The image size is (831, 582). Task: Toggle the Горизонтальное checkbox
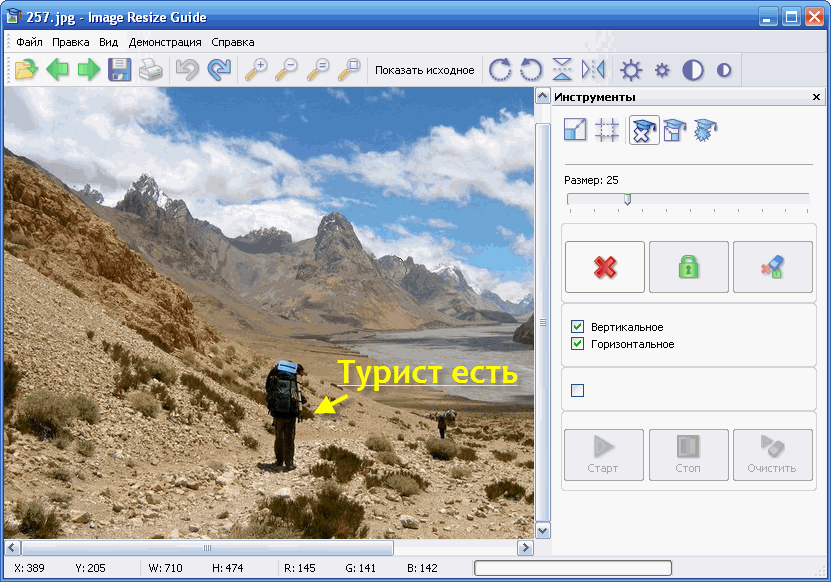tap(577, 343)
